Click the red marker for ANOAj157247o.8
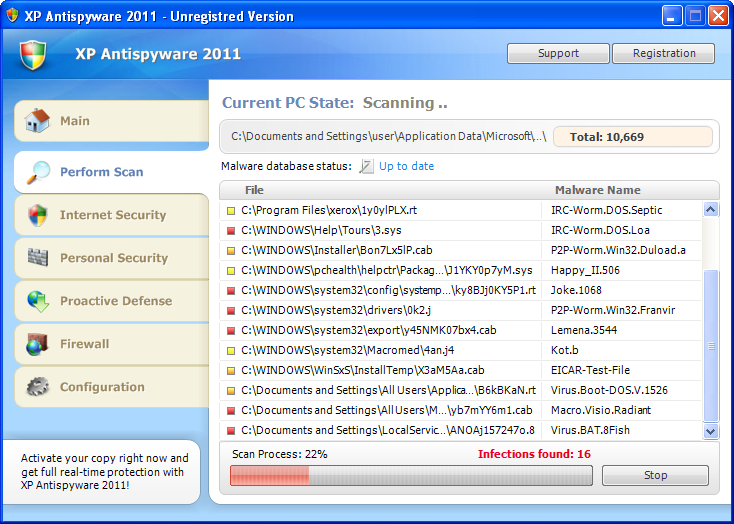734x524 pixels. (230, 431)
